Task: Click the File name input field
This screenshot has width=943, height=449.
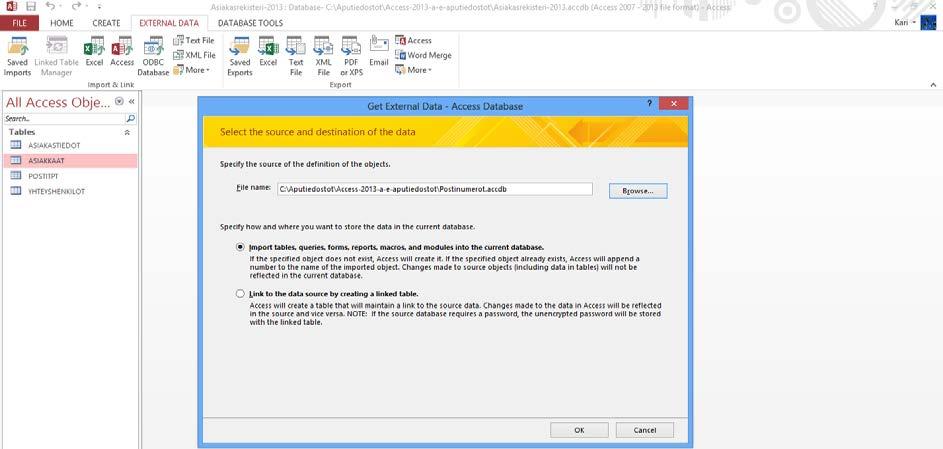Action: click(x=434, y=189)
